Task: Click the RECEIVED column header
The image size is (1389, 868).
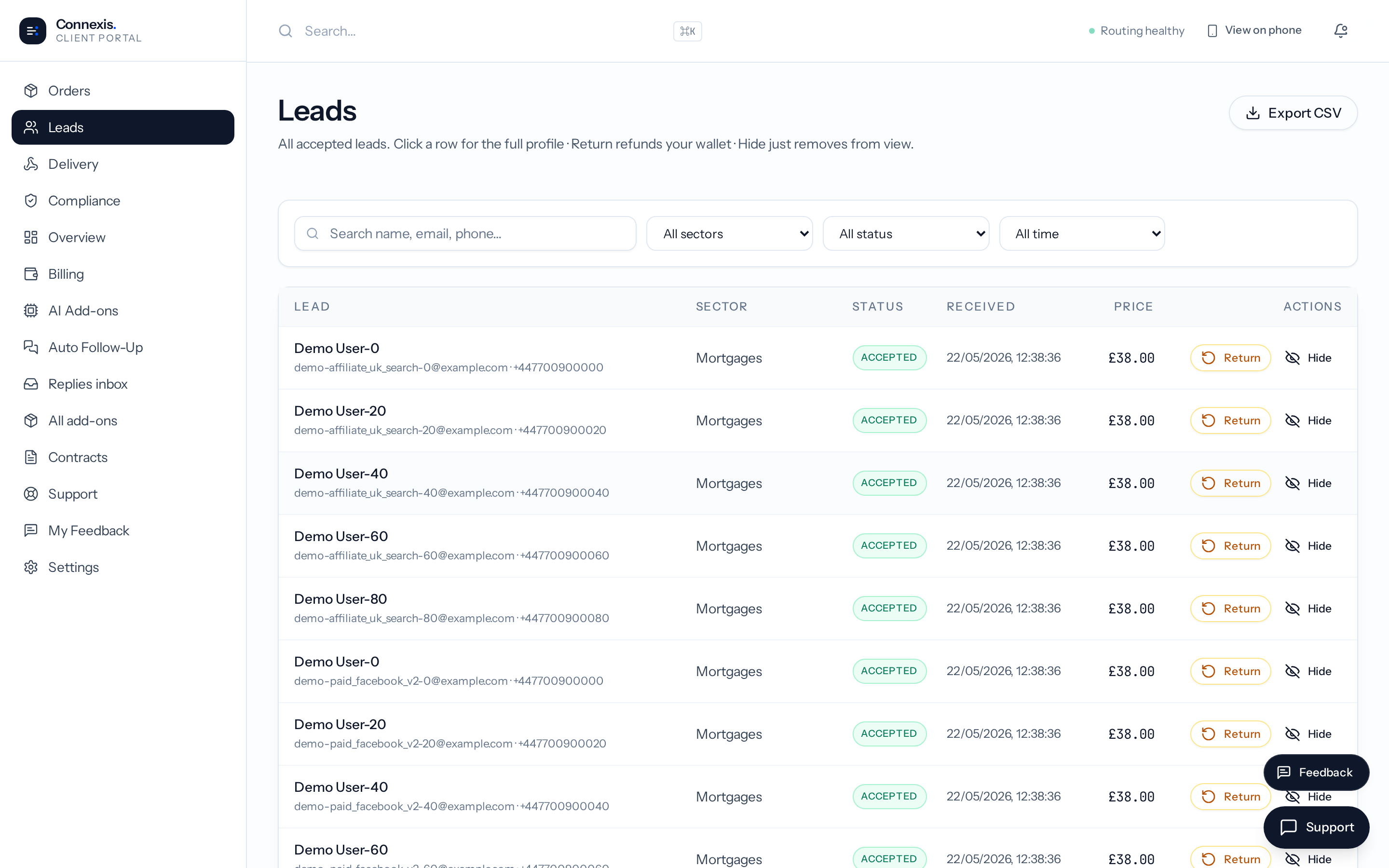Action: [980, 307]
